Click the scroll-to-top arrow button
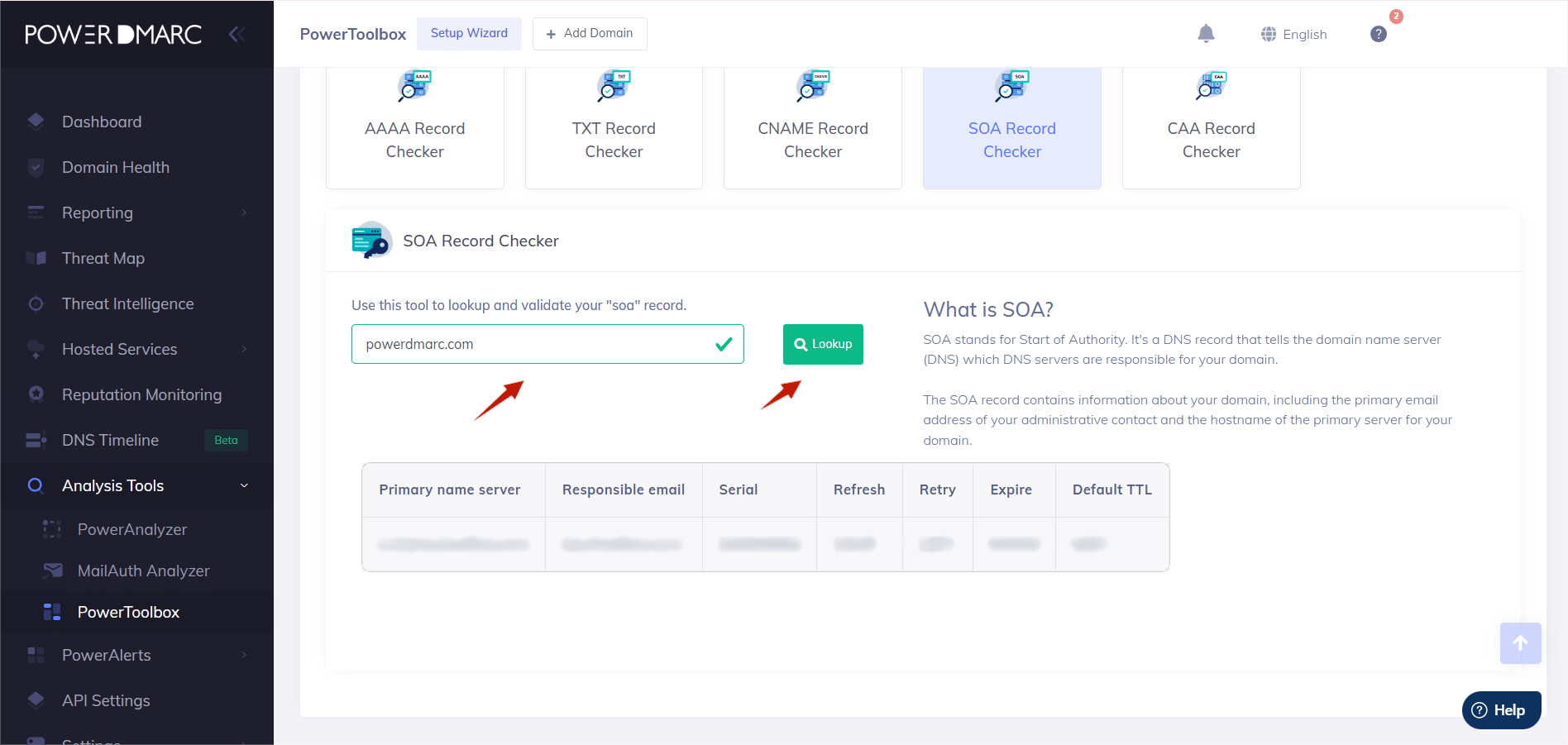The width and height of the screenshot is (1568, 745). [1520, 643]
